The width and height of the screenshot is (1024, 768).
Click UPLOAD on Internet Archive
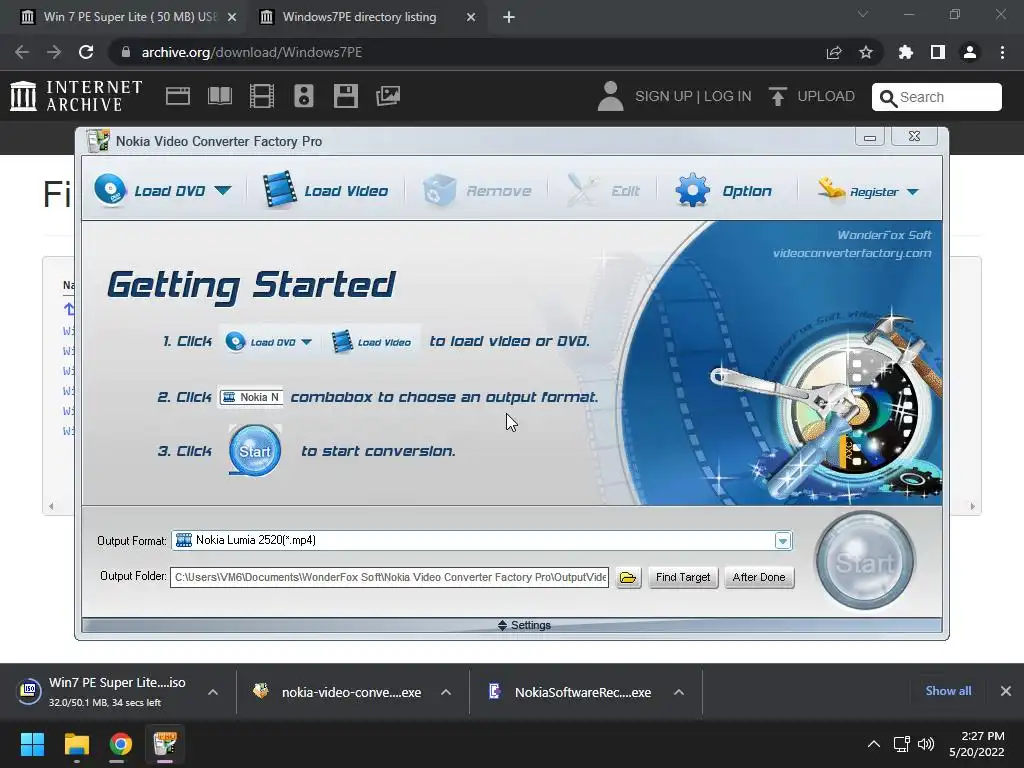(812, 96)
